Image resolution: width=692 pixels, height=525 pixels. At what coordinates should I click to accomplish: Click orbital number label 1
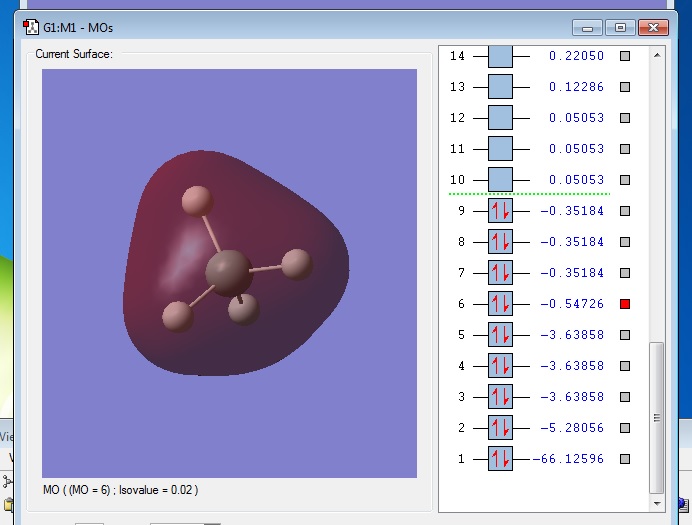461,459
